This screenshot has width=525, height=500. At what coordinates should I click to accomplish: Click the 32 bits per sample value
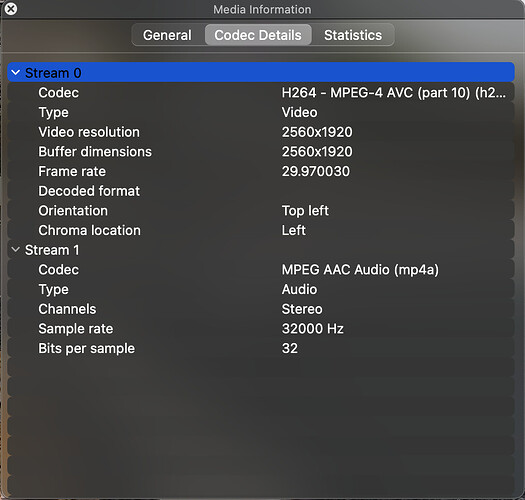(290, 349)
